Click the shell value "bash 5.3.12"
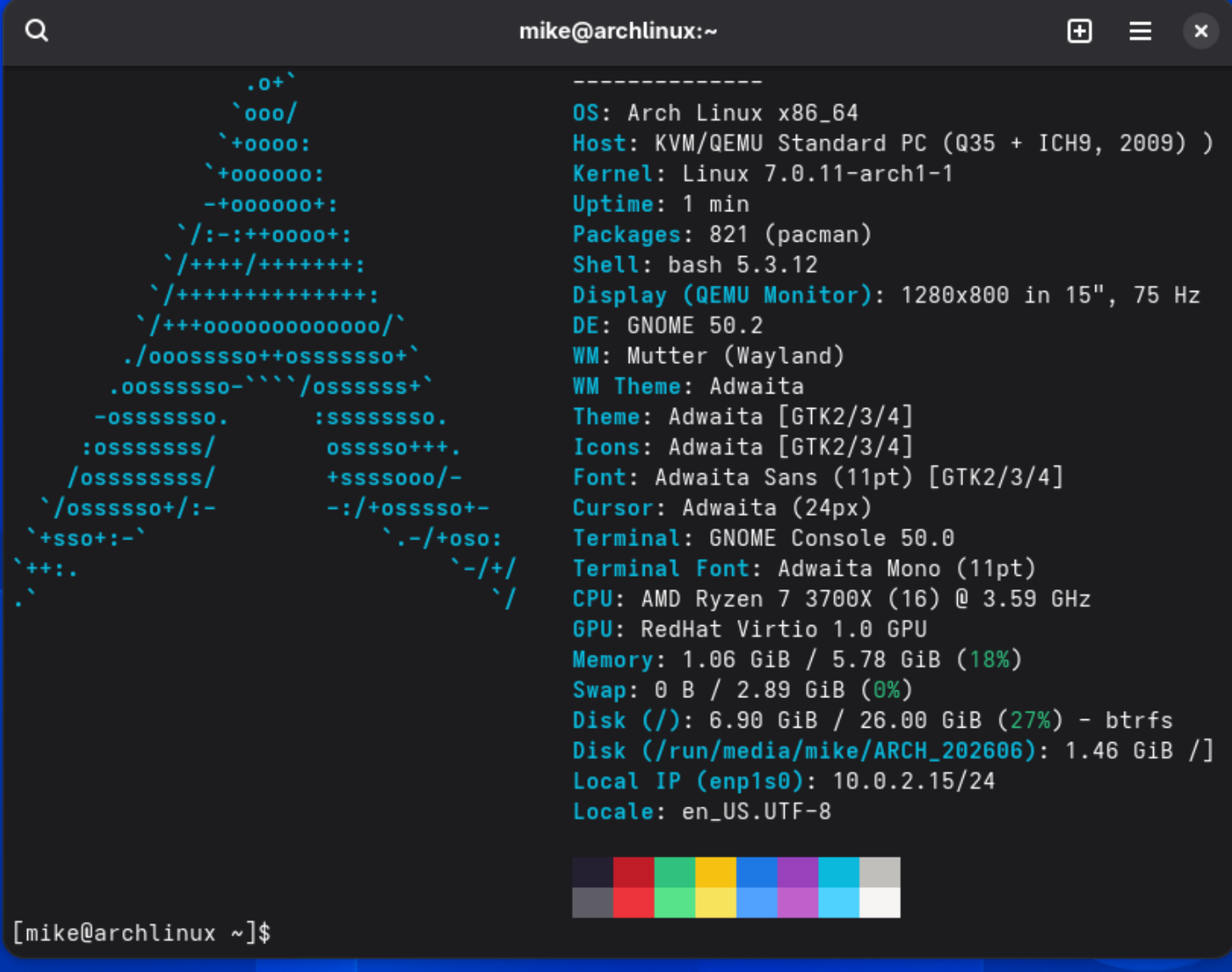 pos(742,265)
